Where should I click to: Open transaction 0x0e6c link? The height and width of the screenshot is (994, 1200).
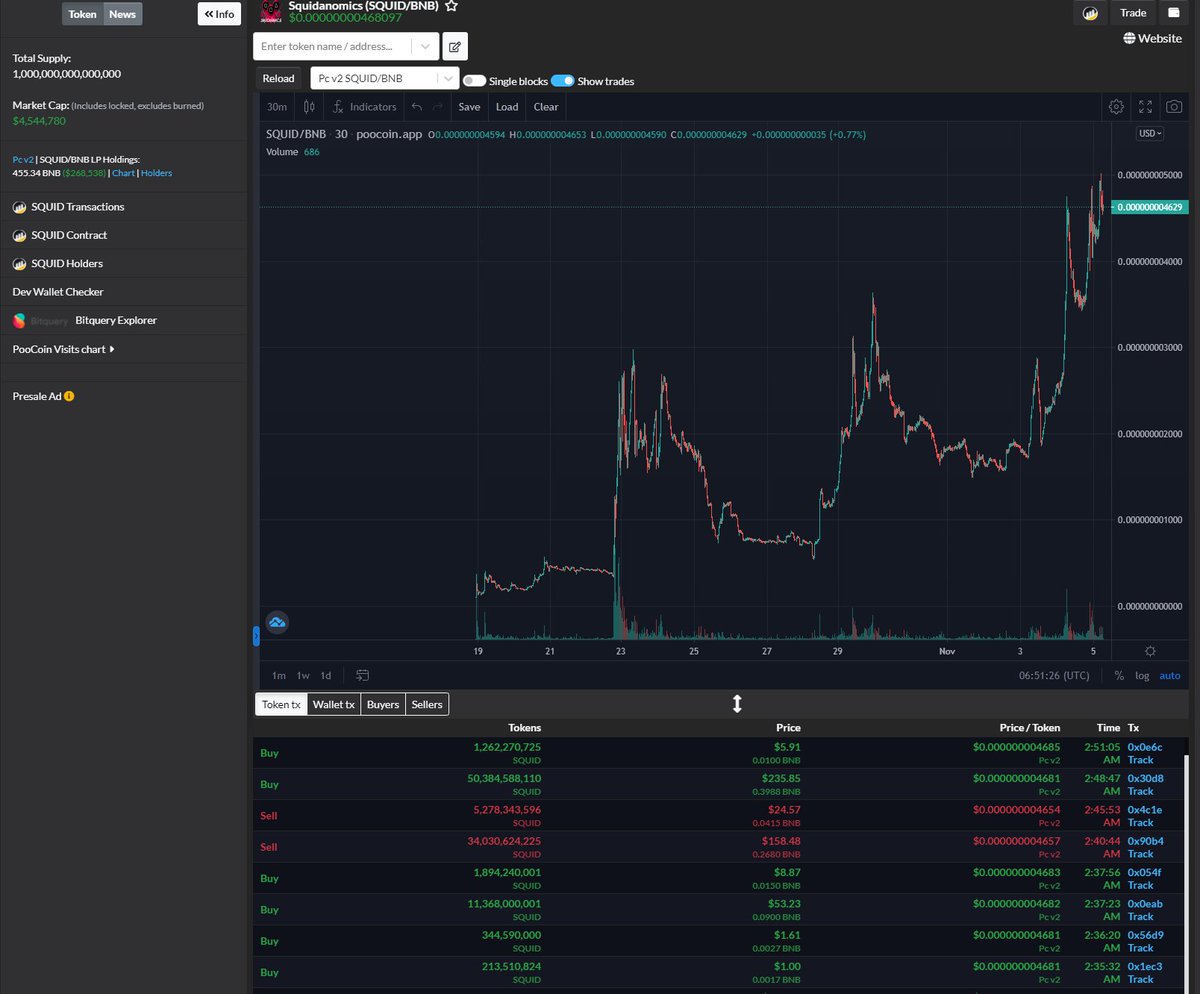[1145, 747]
